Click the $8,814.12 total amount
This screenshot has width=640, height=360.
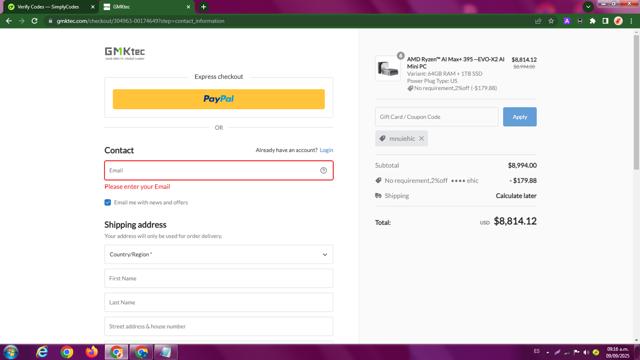(515, 221)
